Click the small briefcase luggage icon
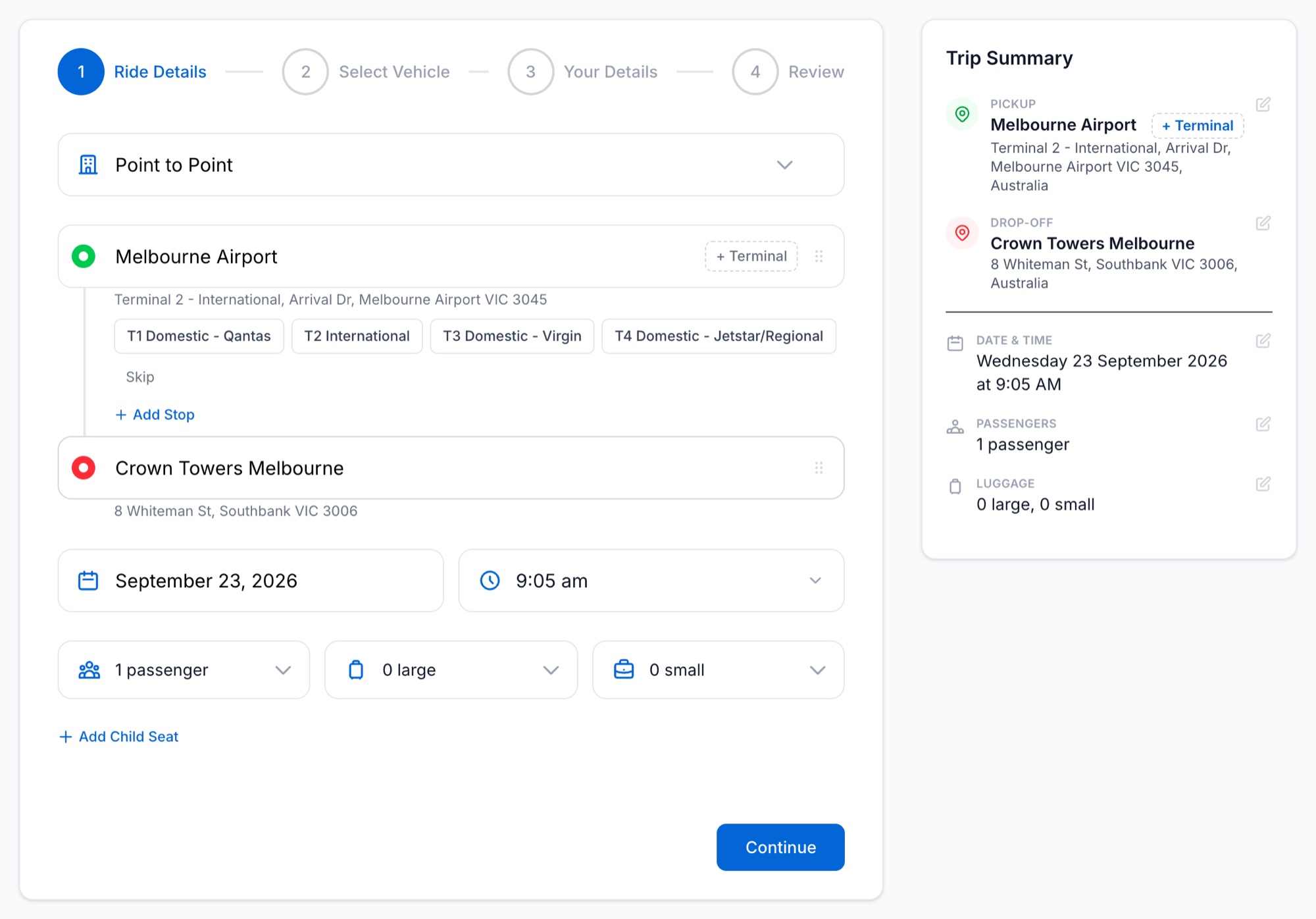 (x=623, y=670)
